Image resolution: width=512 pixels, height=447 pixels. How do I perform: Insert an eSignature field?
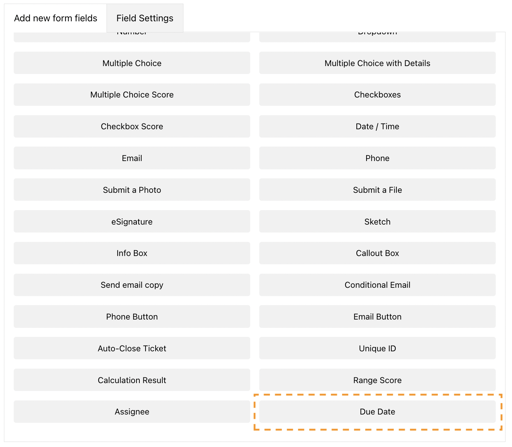point(132,221)
